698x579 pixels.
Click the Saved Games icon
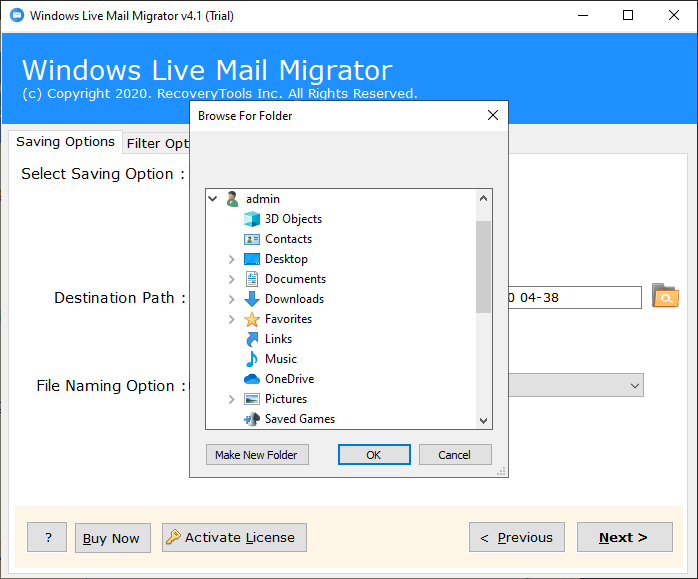tap(252, 419)
